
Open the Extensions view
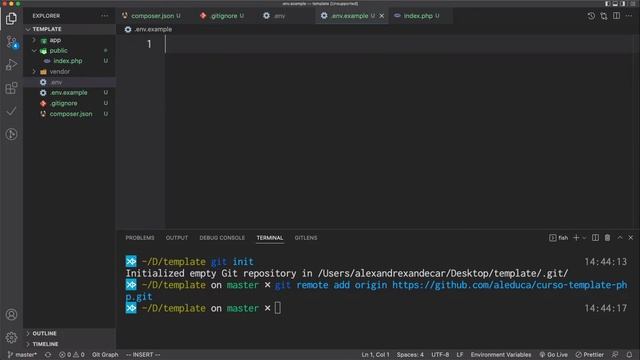coord(11,88)
